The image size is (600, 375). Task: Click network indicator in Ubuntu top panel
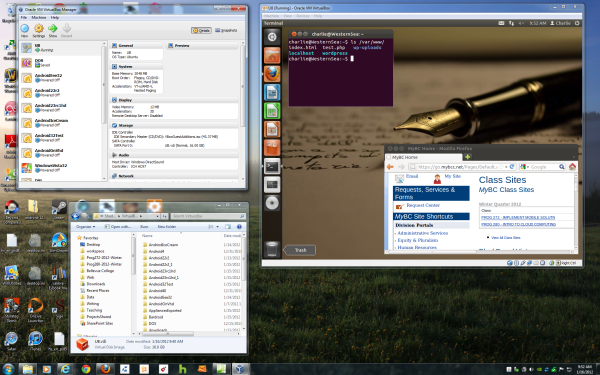511,23
